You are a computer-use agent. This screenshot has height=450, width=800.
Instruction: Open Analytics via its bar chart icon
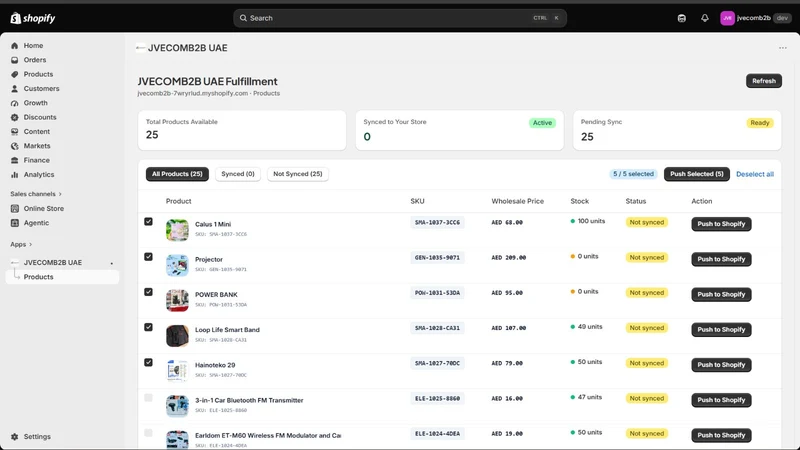pos(15,174)
